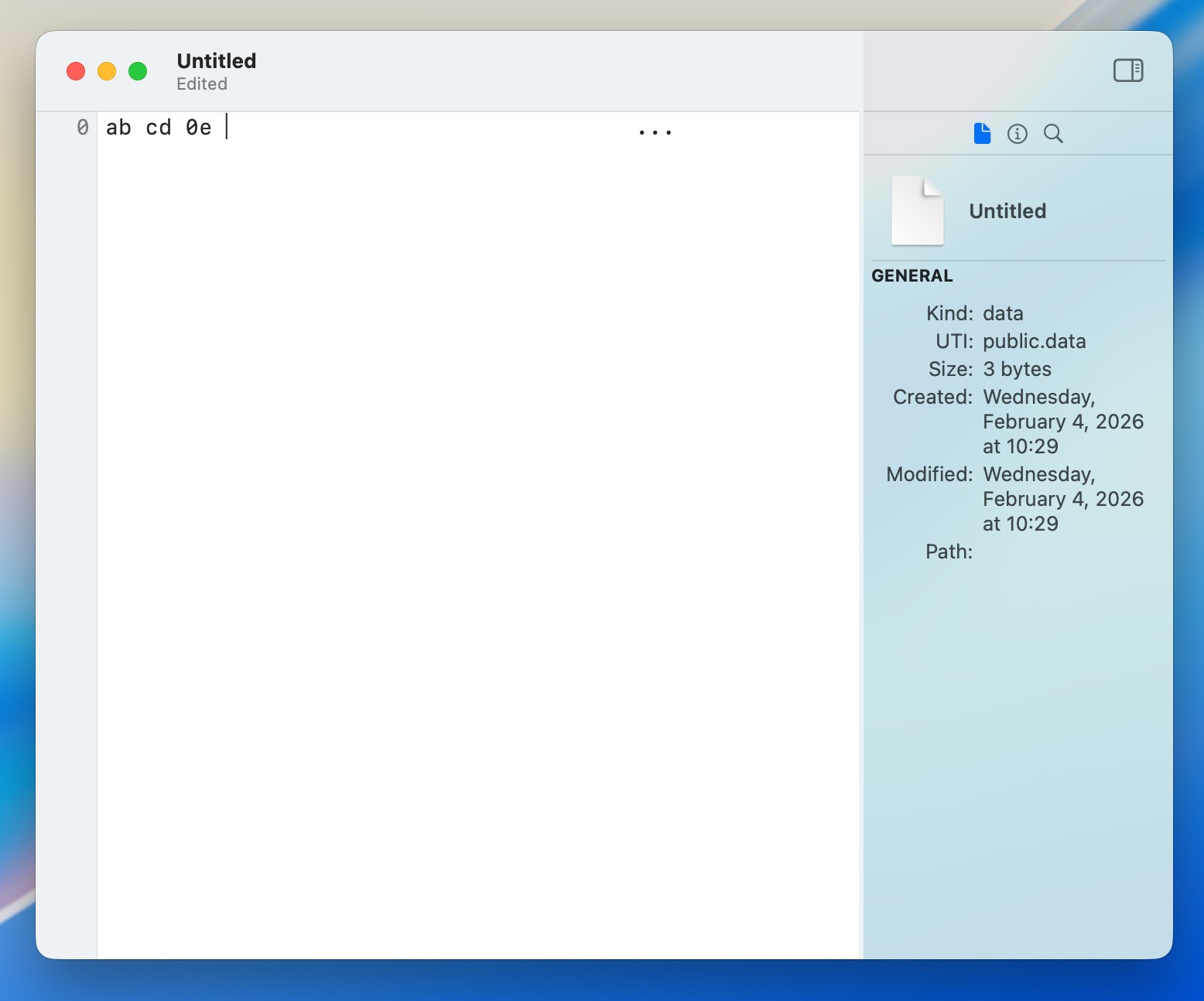Click line offset number 0

83,128
